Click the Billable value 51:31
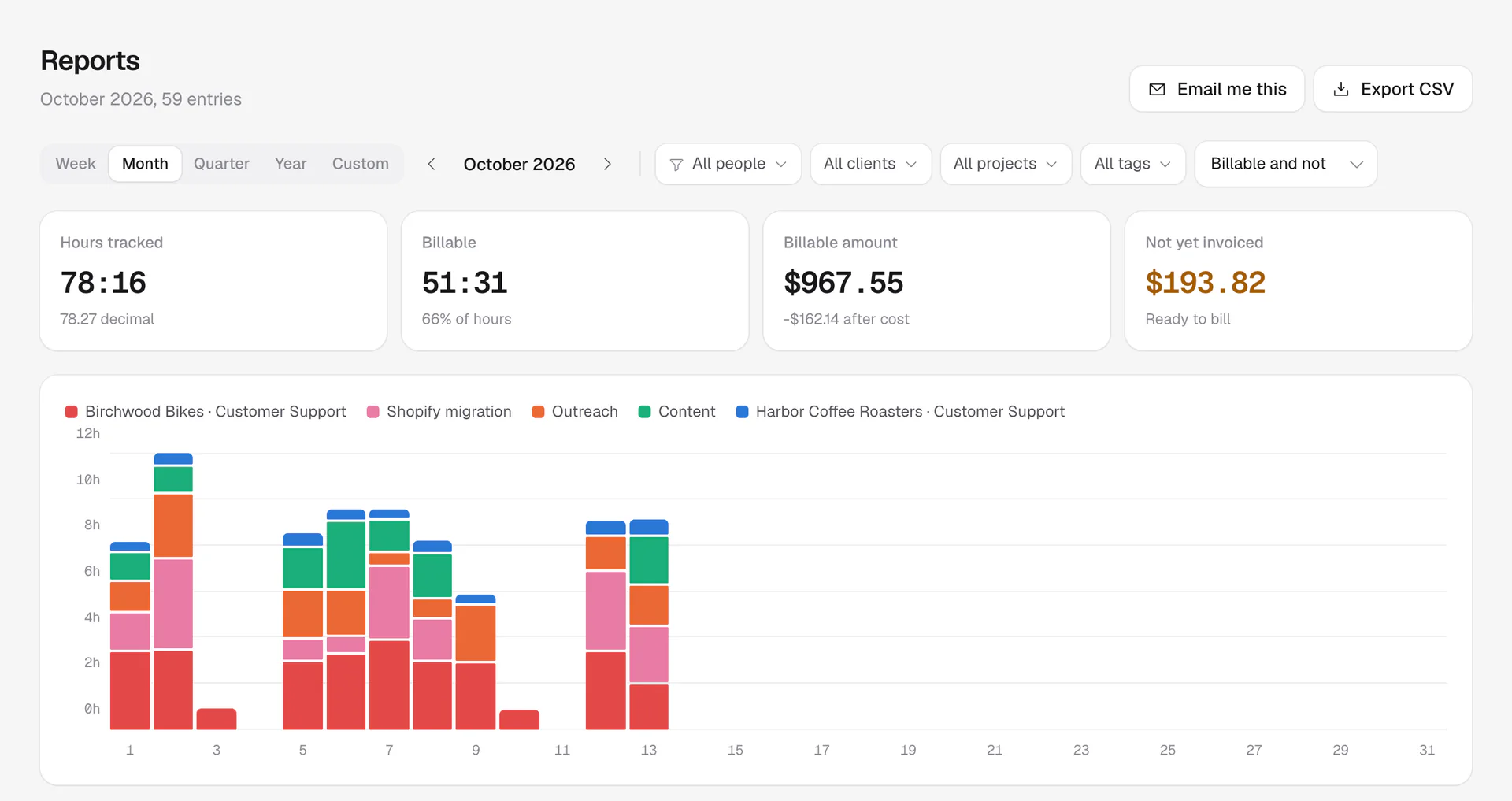1512x801 pixels. [465, 283]
